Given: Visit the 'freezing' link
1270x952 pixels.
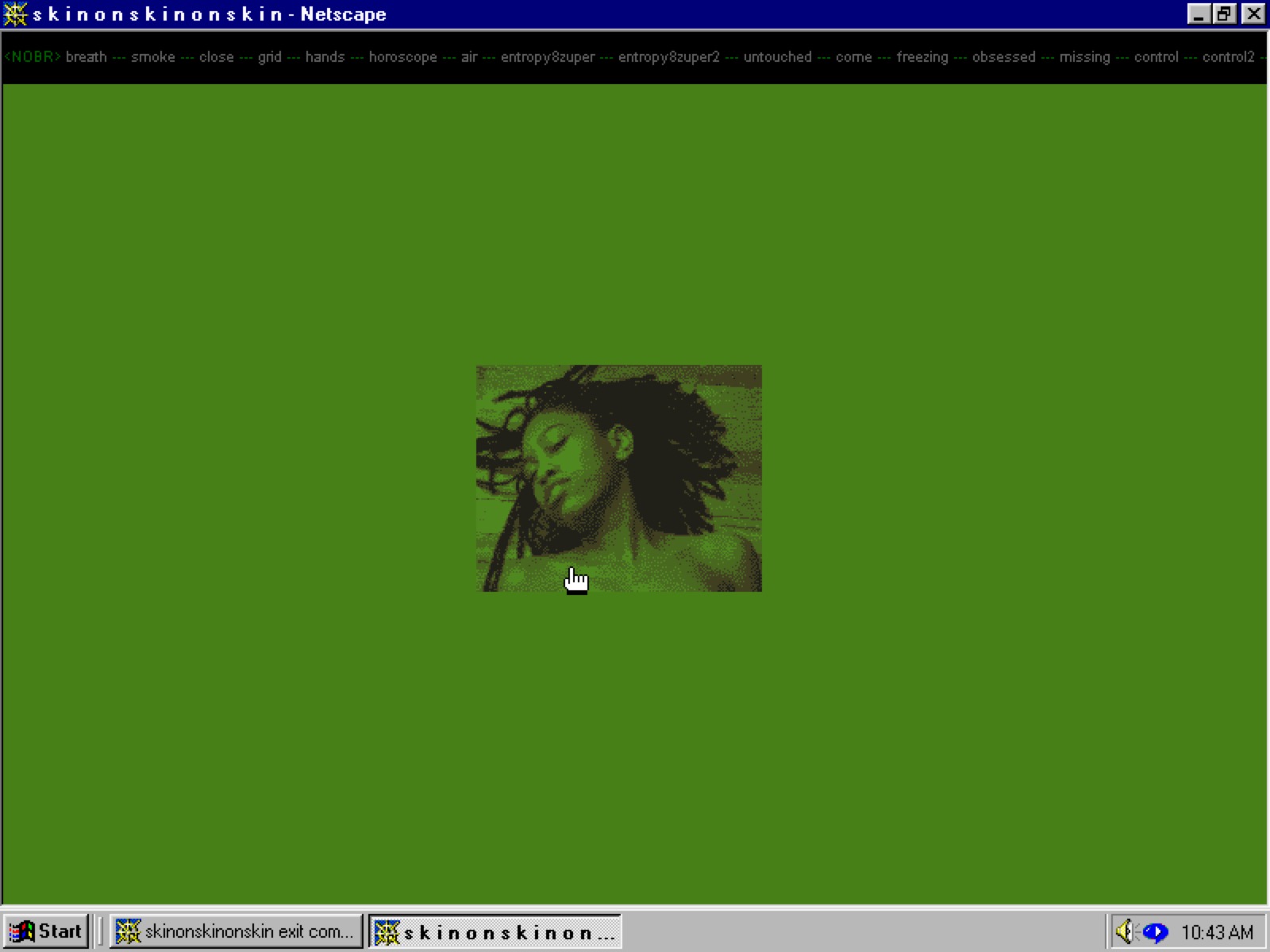Looking at the screenshot, I should point(922,57).
